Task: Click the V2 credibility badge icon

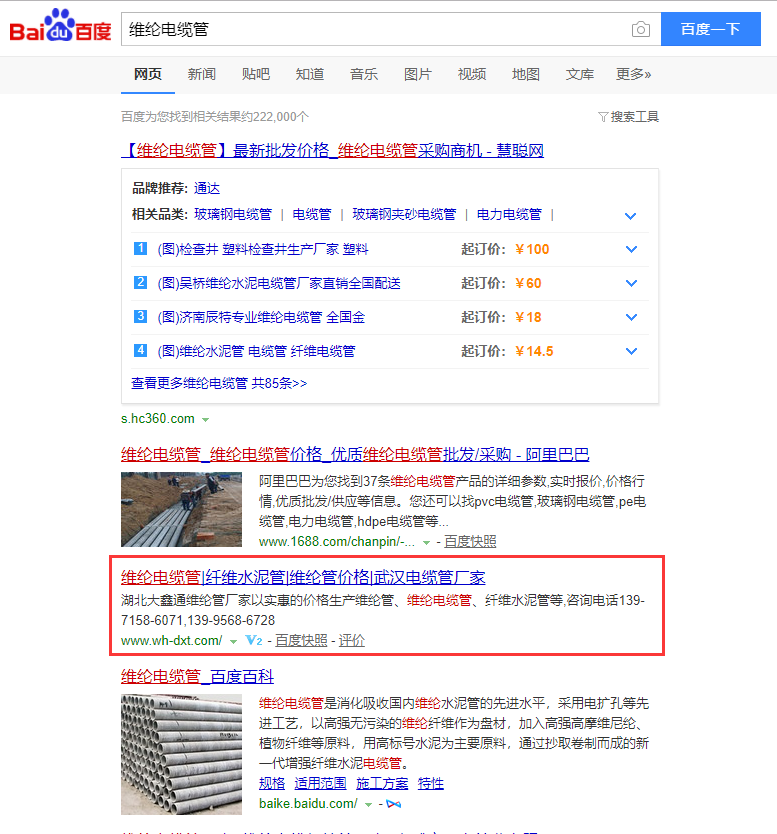Action: pos(253,640)
